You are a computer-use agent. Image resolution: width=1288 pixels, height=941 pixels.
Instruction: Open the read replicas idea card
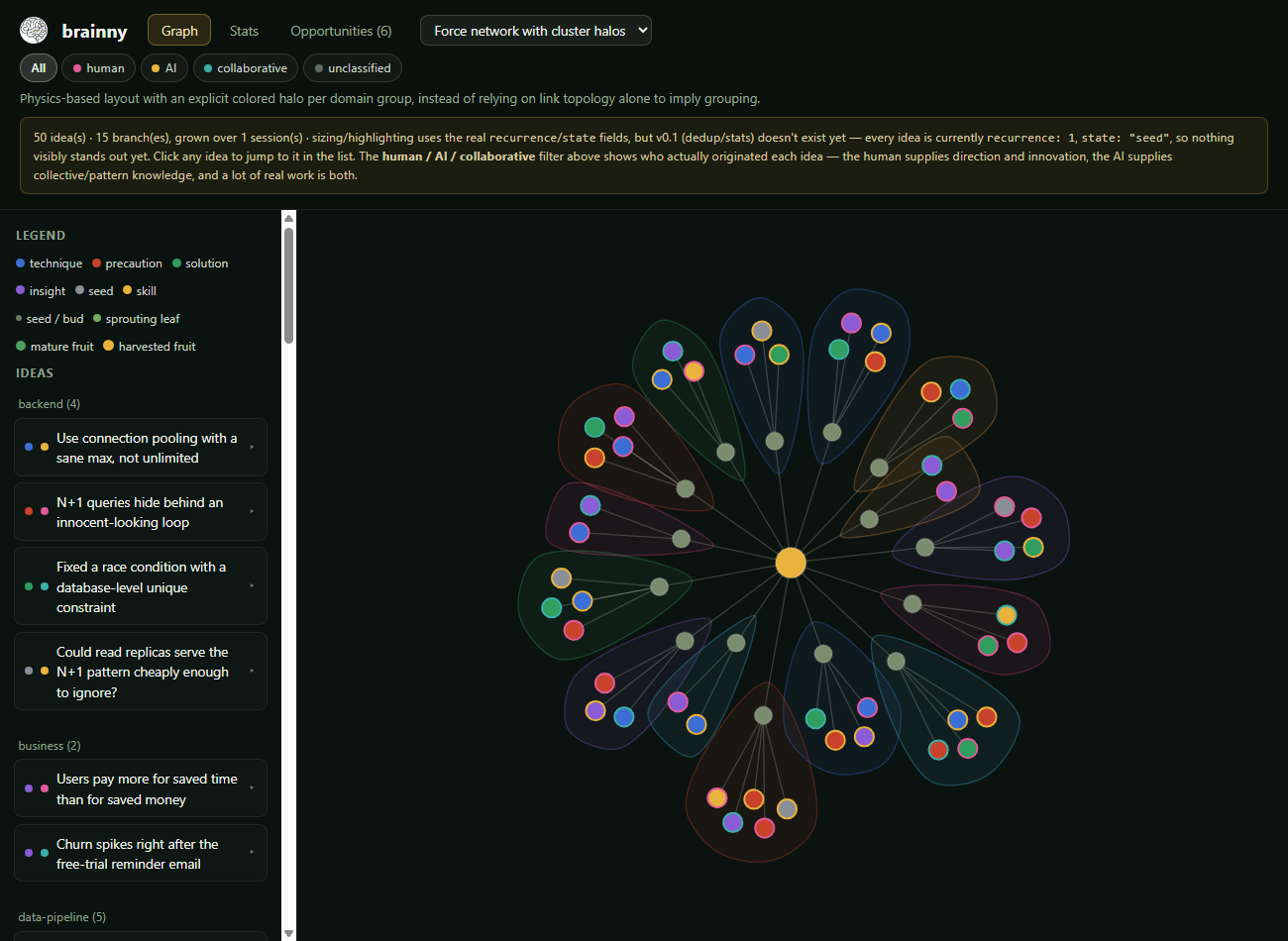(x=141, y=672)
